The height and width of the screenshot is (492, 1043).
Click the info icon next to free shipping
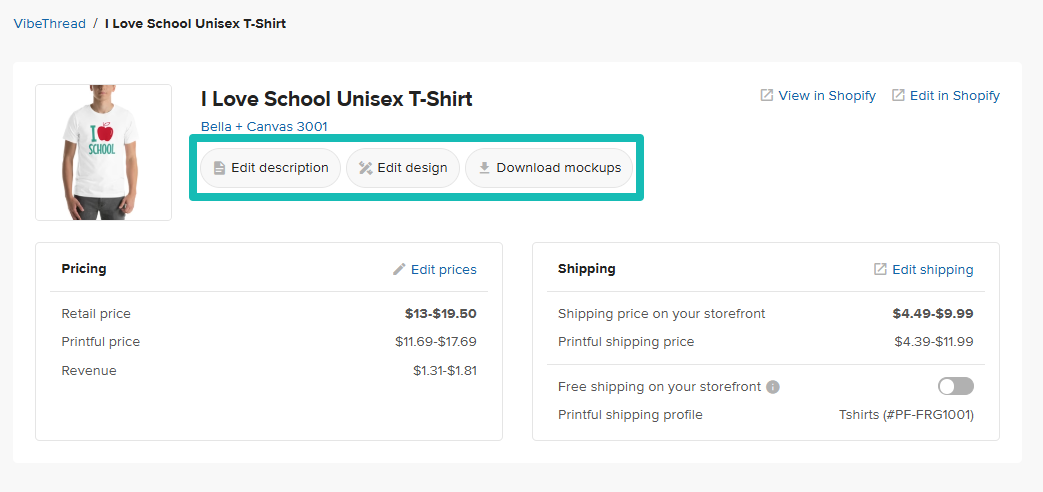773,387
